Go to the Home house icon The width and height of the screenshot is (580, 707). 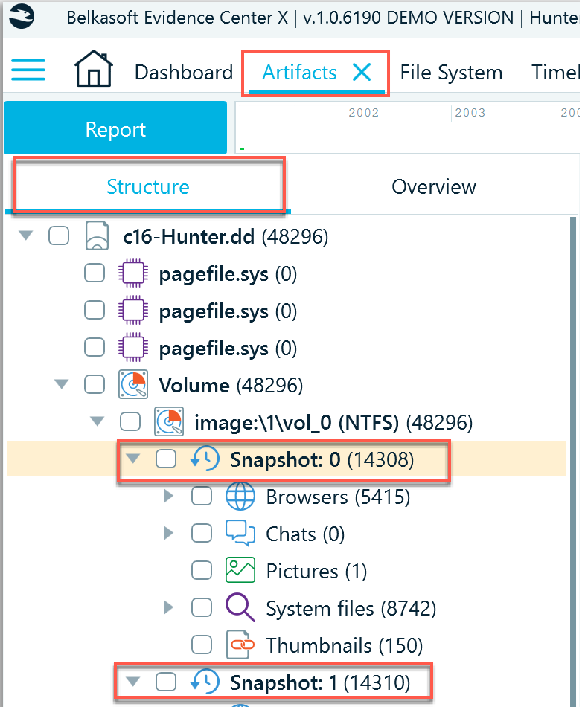[93, 69]
